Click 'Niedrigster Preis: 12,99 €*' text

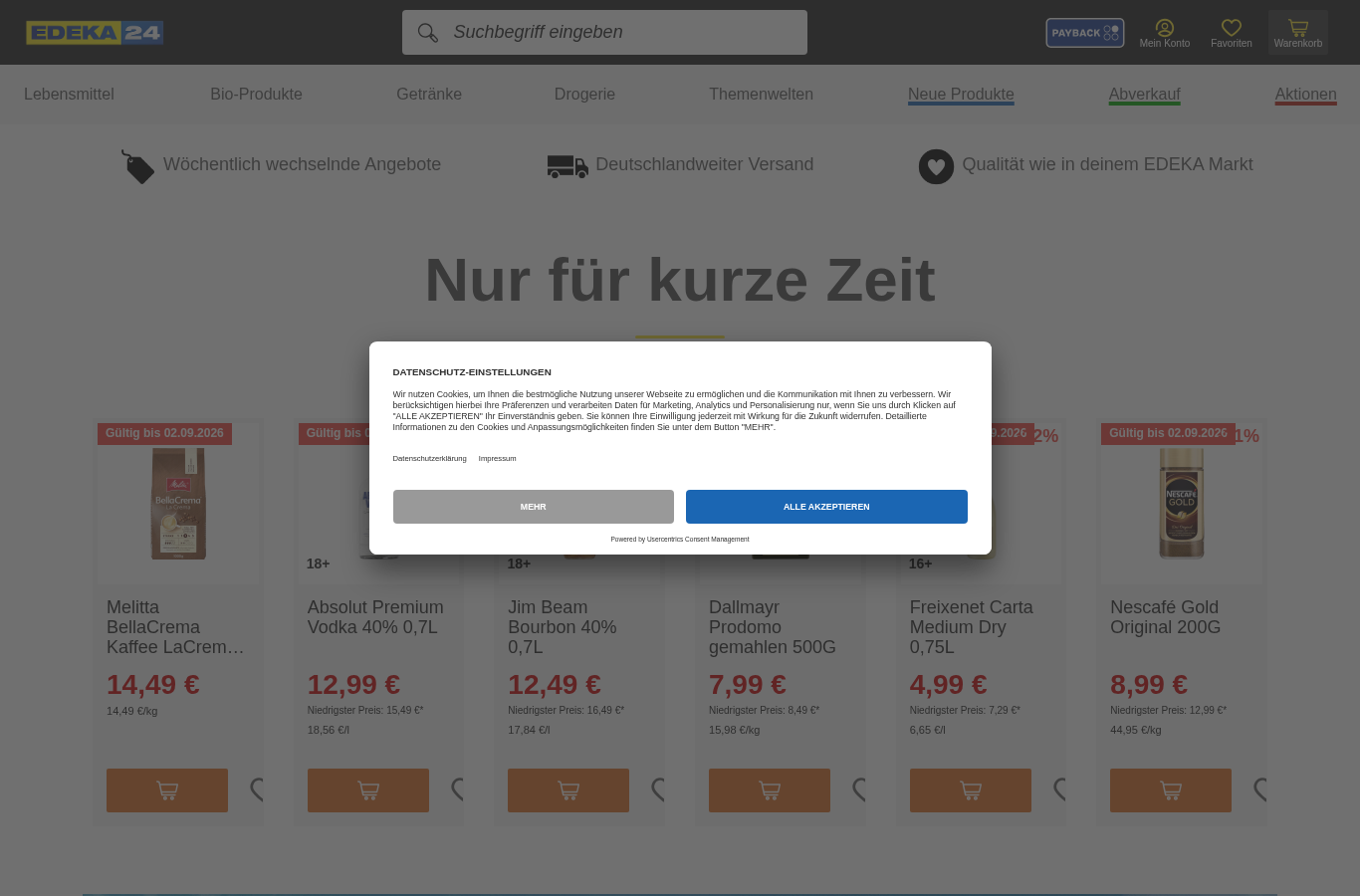tap(1169, 711)
